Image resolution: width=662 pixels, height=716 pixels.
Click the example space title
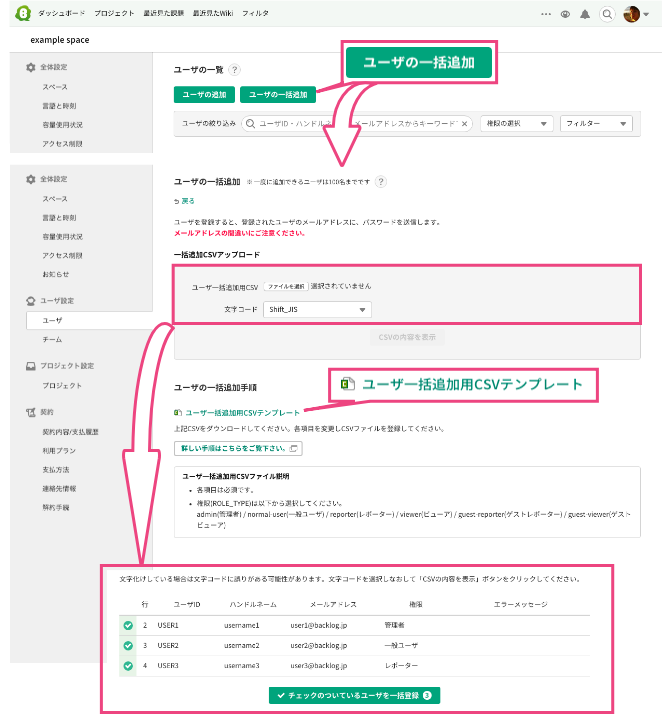60,40
